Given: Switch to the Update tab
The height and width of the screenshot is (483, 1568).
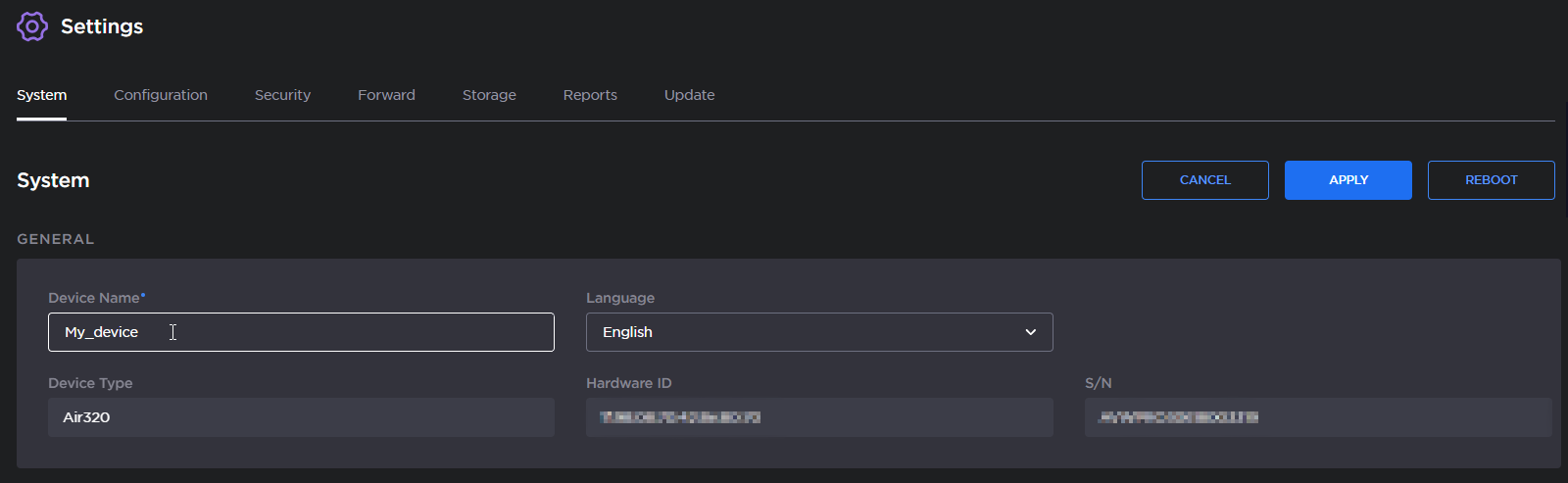Looking at the screenshot, I should coord(689,95).
